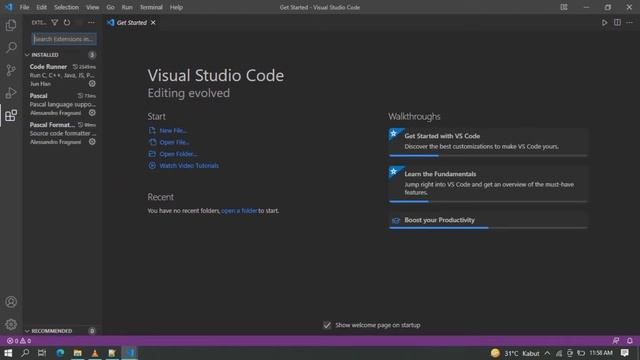Open Source Control view
The width and height of the screenshot is (640, 360).
coord(11,70)
